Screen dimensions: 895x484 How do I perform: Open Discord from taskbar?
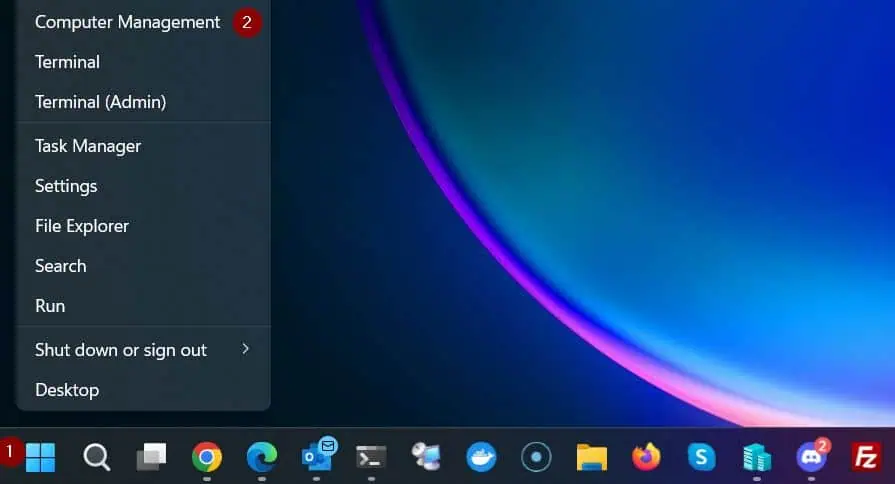(812, 455)
